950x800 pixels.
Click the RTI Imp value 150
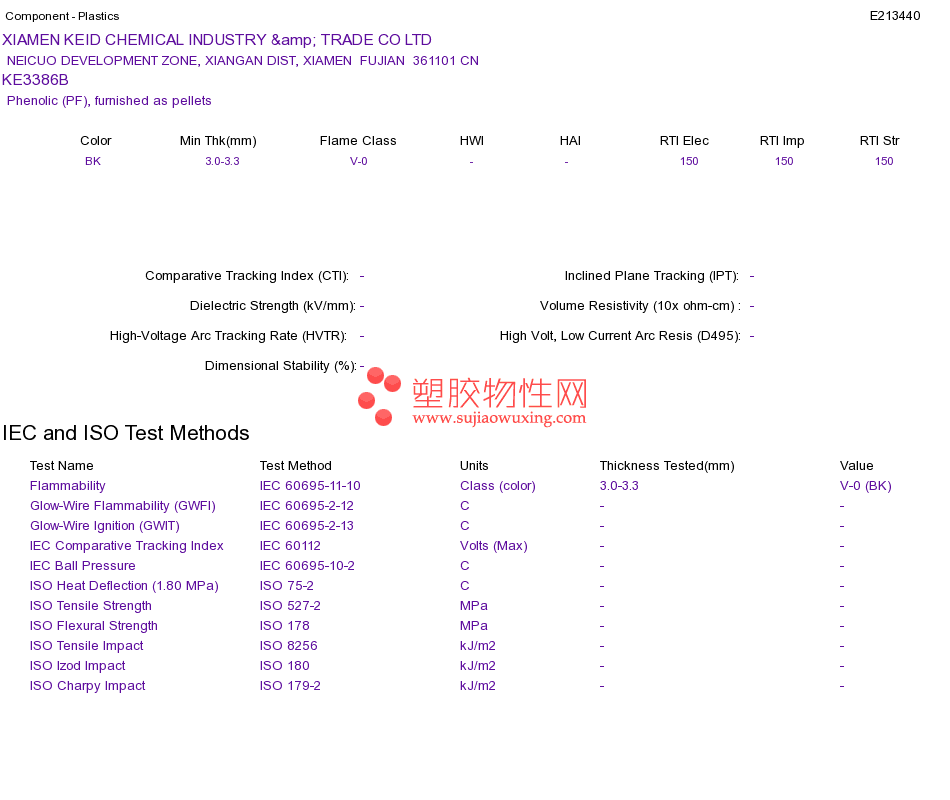tap(784, 161)
